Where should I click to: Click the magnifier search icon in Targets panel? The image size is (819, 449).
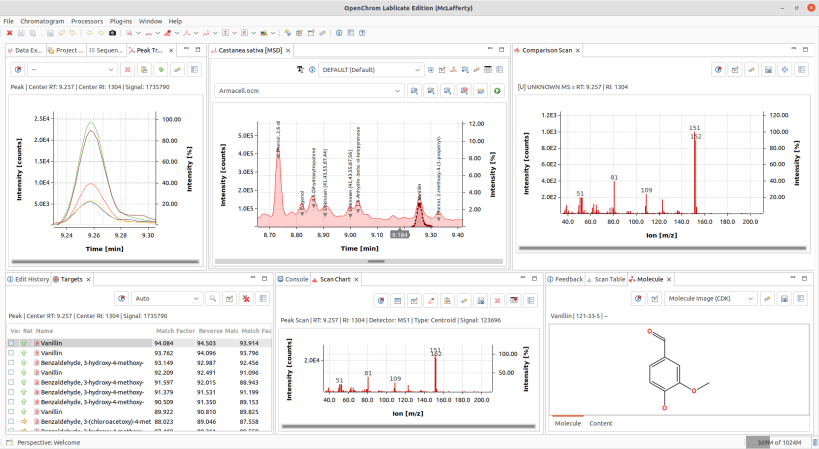213,299
